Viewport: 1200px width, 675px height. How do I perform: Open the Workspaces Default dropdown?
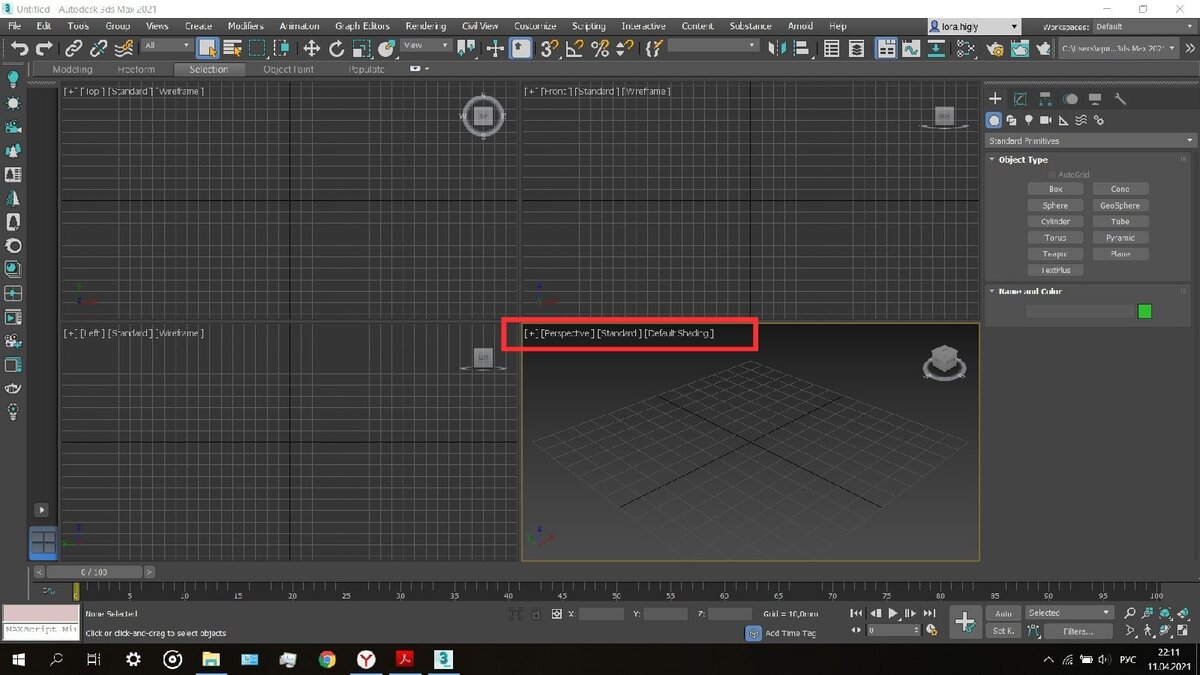1144,26
